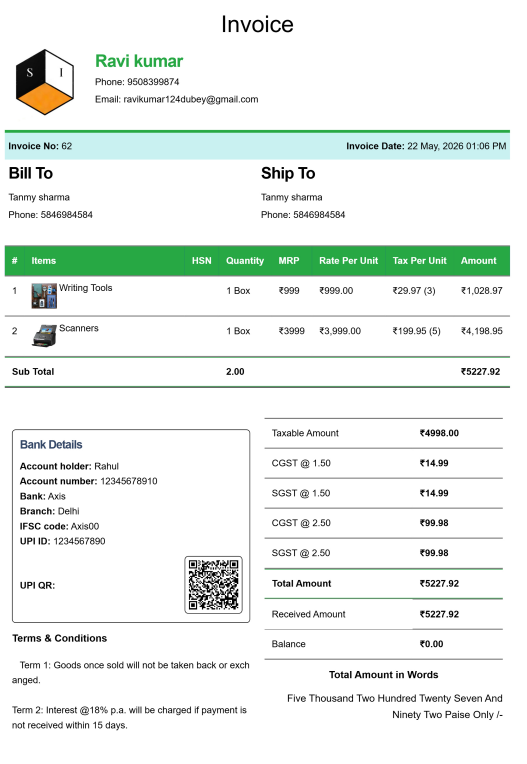The image size is (527, 764).
Task: Click the Total Amount label
Action: coord(301,584)
